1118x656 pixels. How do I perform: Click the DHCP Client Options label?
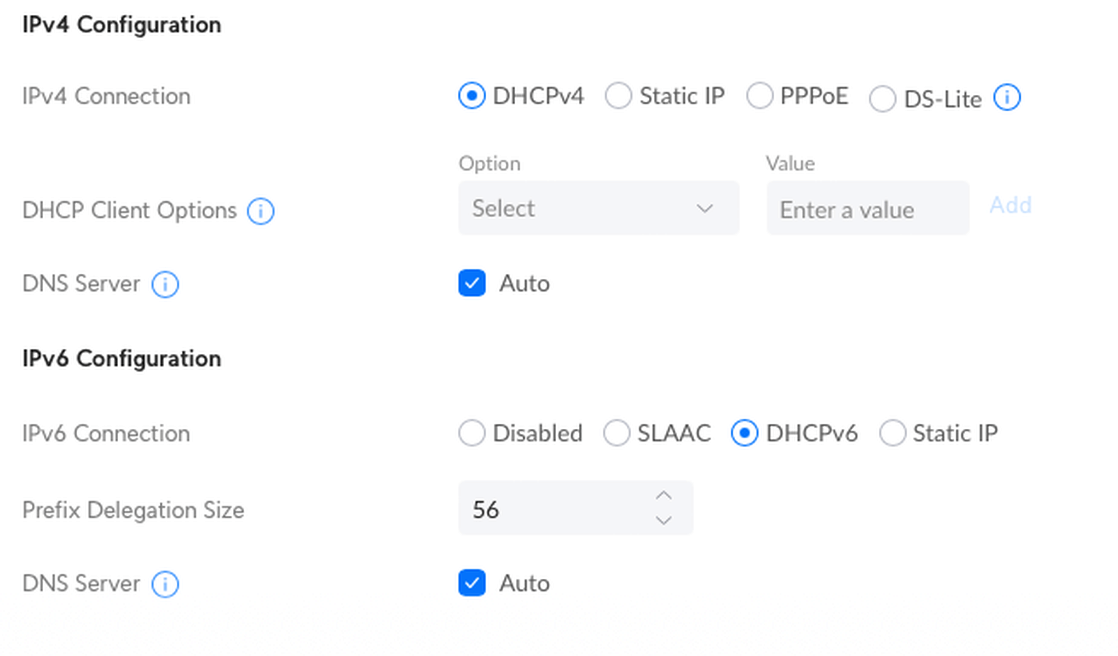pyautogui.click(x=130, y=210)
